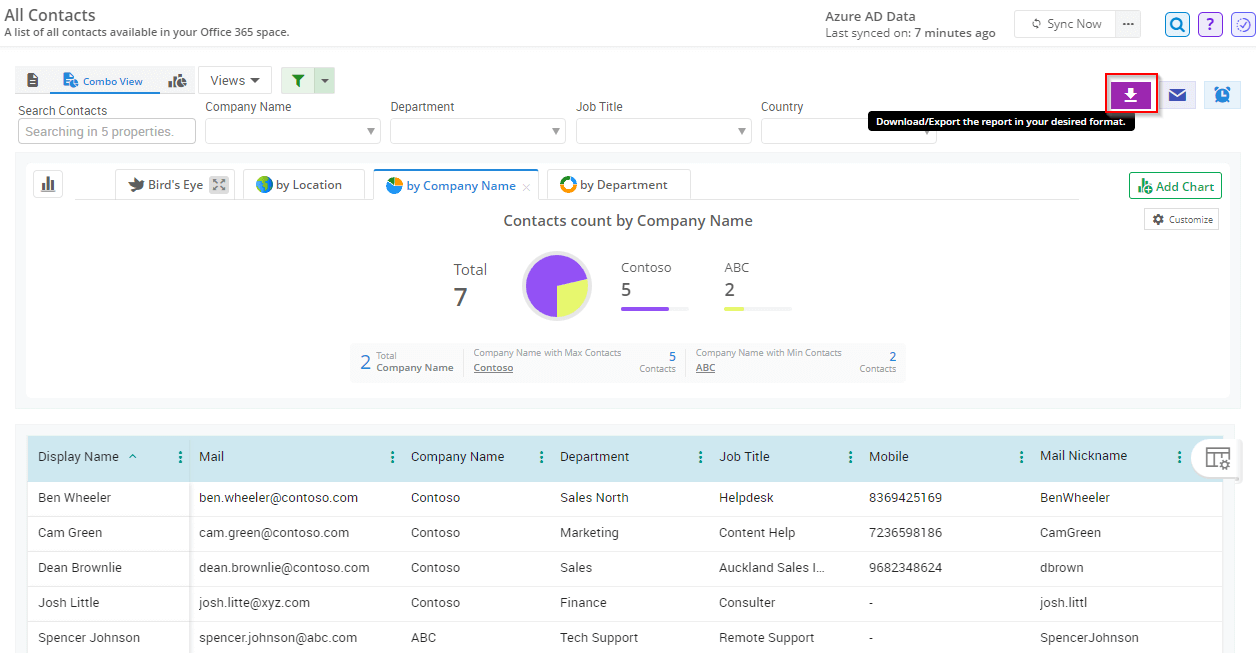Open the by Department chart tab
This screenshot has height=653, width=1256.
point(618,184)
